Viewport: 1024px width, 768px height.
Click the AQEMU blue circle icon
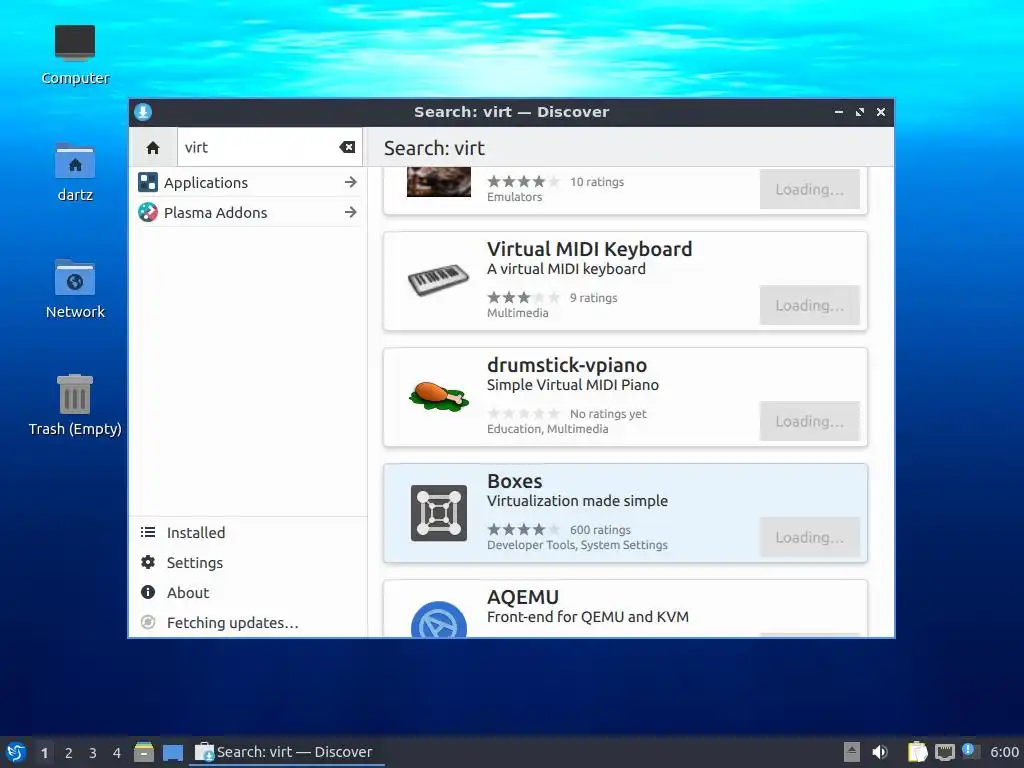pyautogui.click(x=438, y=619)
